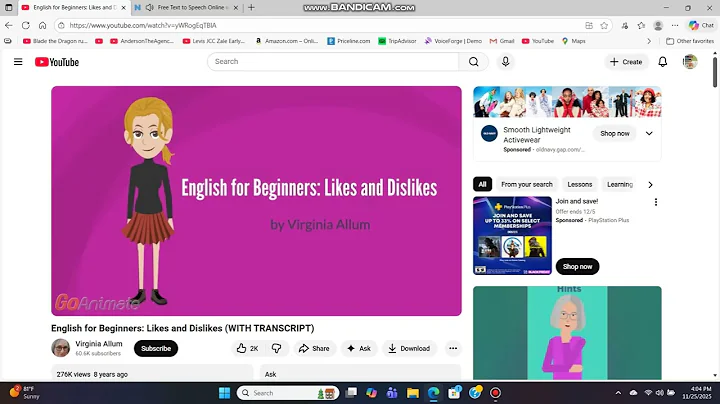This screenshot has height=404, width=720.
Task: Open a new browser tab
Action: click(x=251, y=7)
